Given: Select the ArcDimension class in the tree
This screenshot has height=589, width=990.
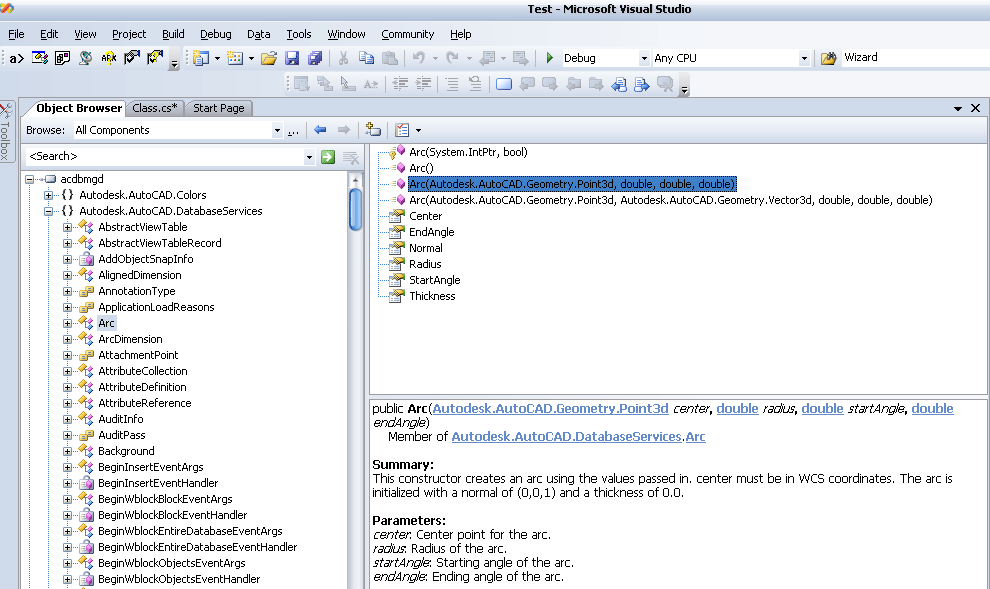Looking at the screenshot, I should click(x=130, y=340).
